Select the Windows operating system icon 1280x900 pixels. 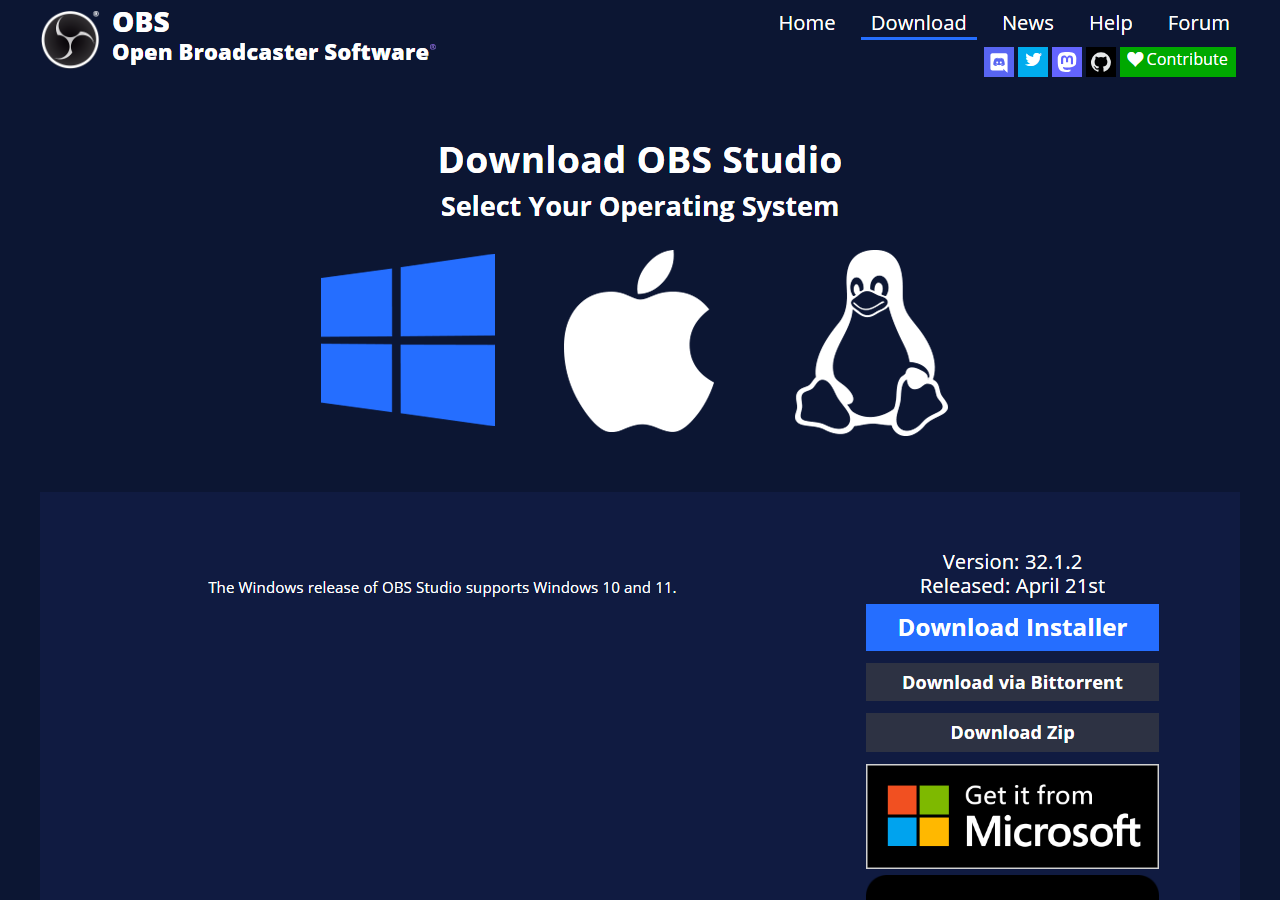408,340
